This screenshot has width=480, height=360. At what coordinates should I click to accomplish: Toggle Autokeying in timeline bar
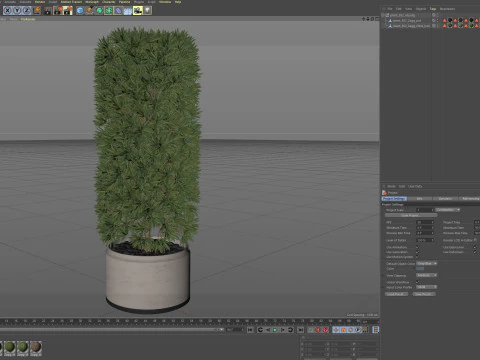point(326,330)
